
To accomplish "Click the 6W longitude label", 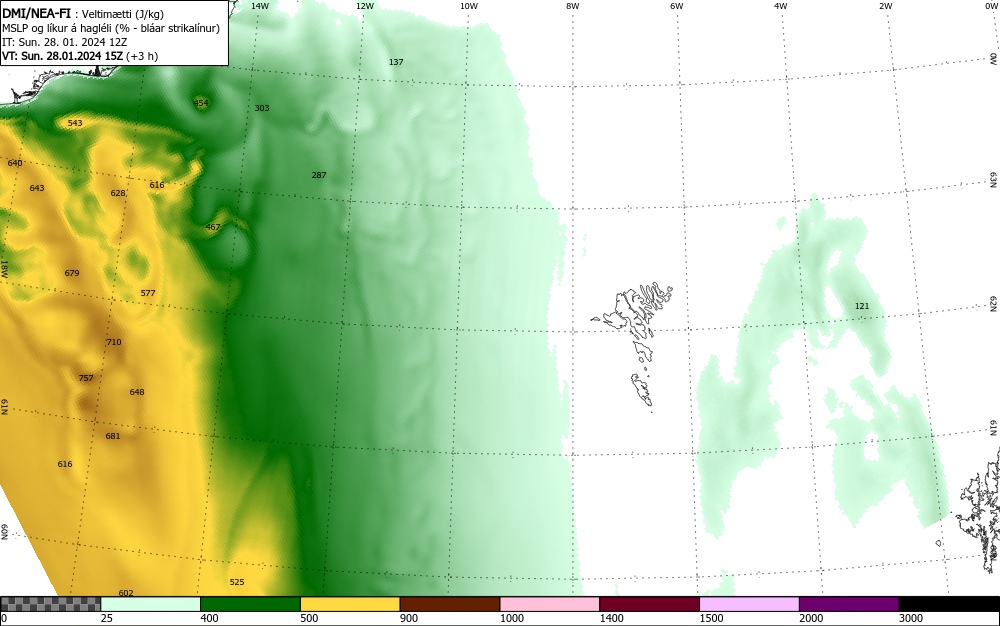I will tap(677, 6).
